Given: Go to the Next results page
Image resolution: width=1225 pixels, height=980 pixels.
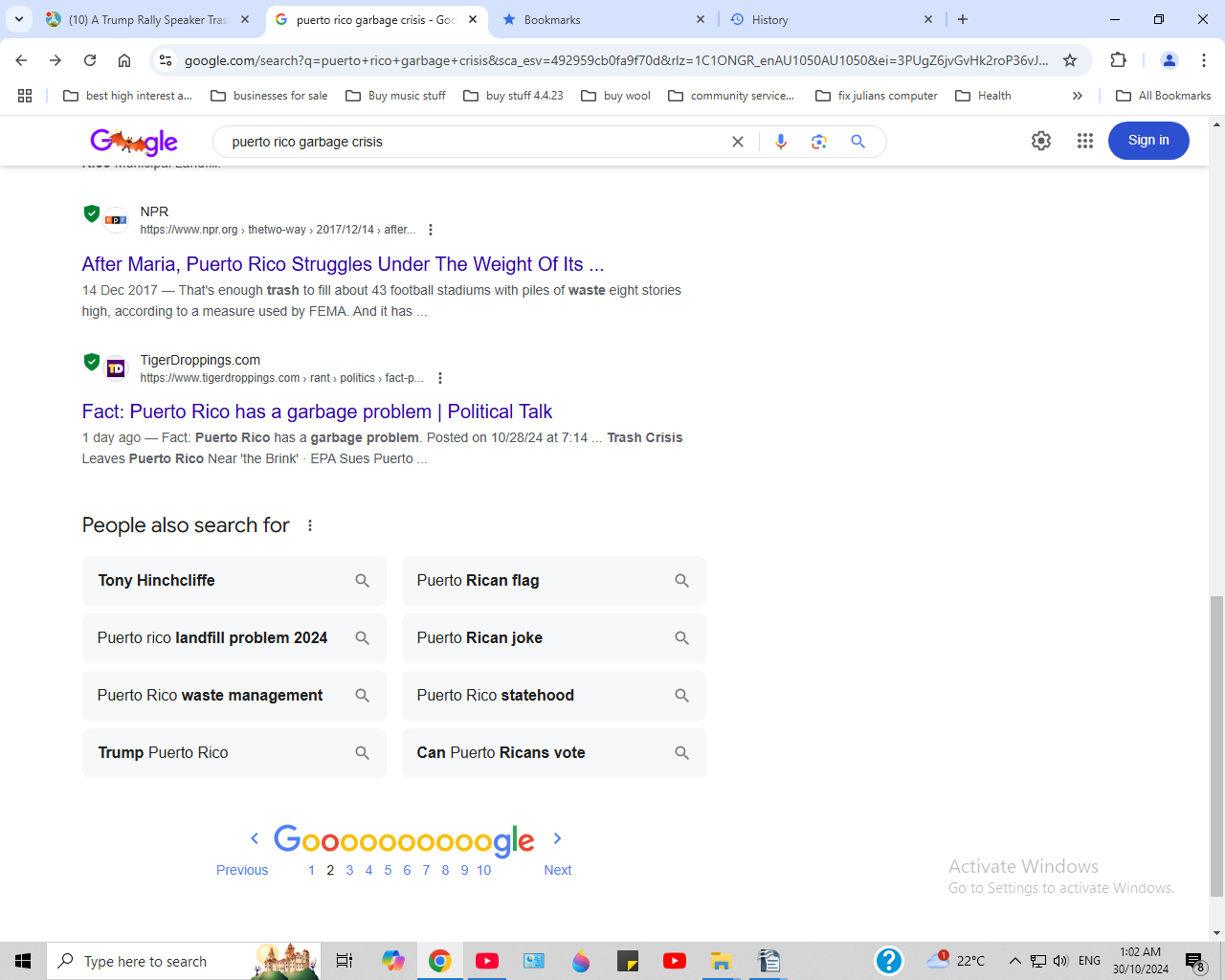Looking at the screenshot, I should coord(558,870).
